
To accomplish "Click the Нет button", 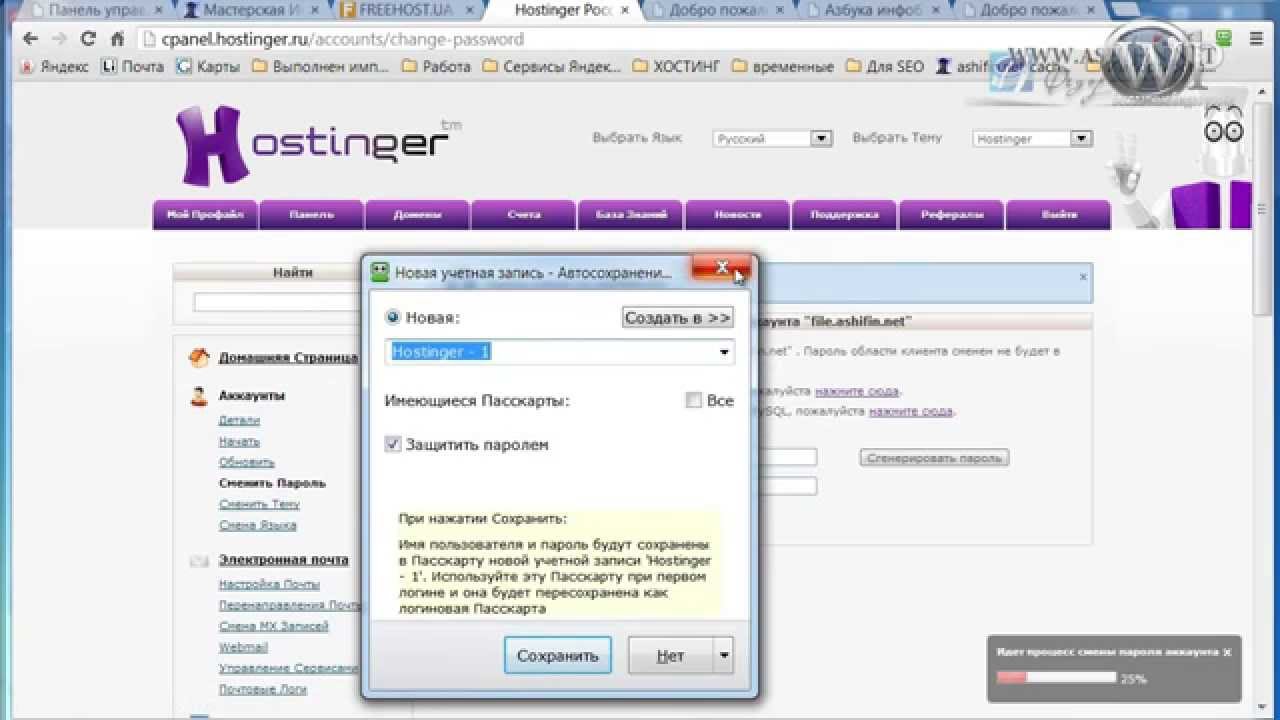I will click(671, 656).
